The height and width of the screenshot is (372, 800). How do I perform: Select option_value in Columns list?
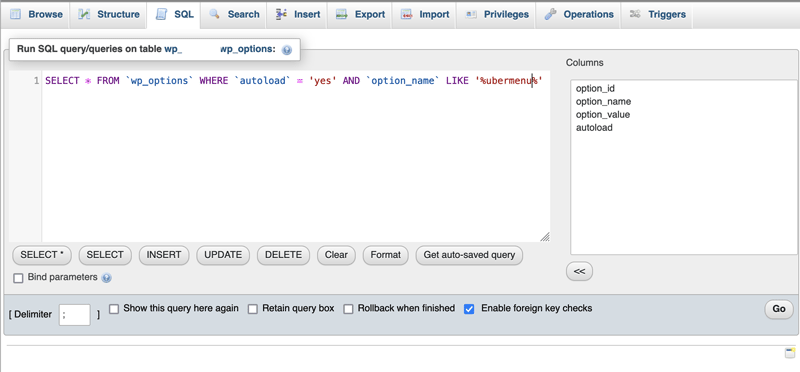coord(603,115)
